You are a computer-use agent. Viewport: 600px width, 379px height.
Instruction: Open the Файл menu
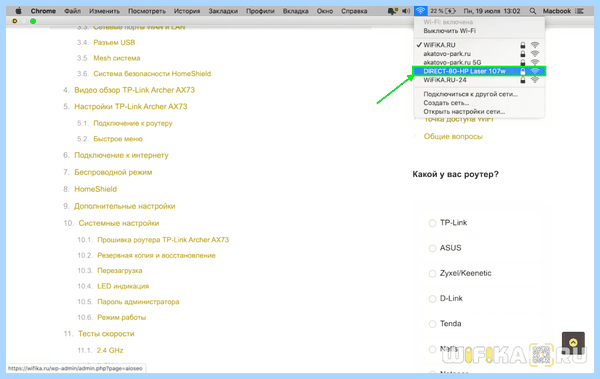72,11
